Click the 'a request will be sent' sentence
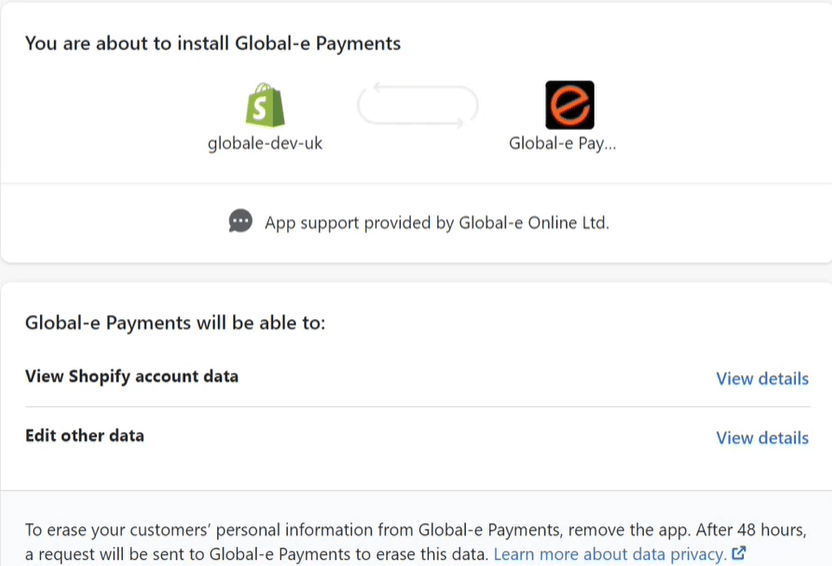Viewport: 832px width, 566px height. click(256, 554)
